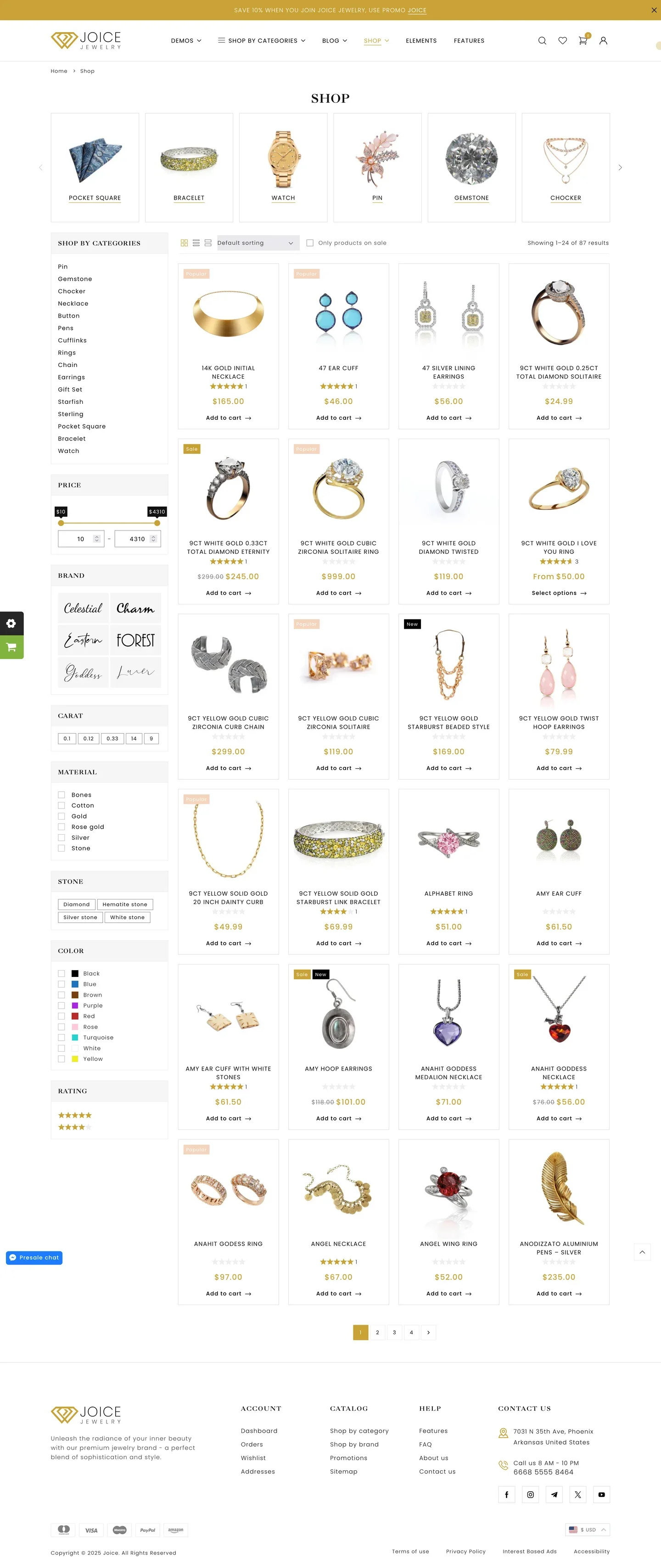Open the YouTube social icon in footer
Screen dimensions: 661x1568
(x=601, y=1494)
